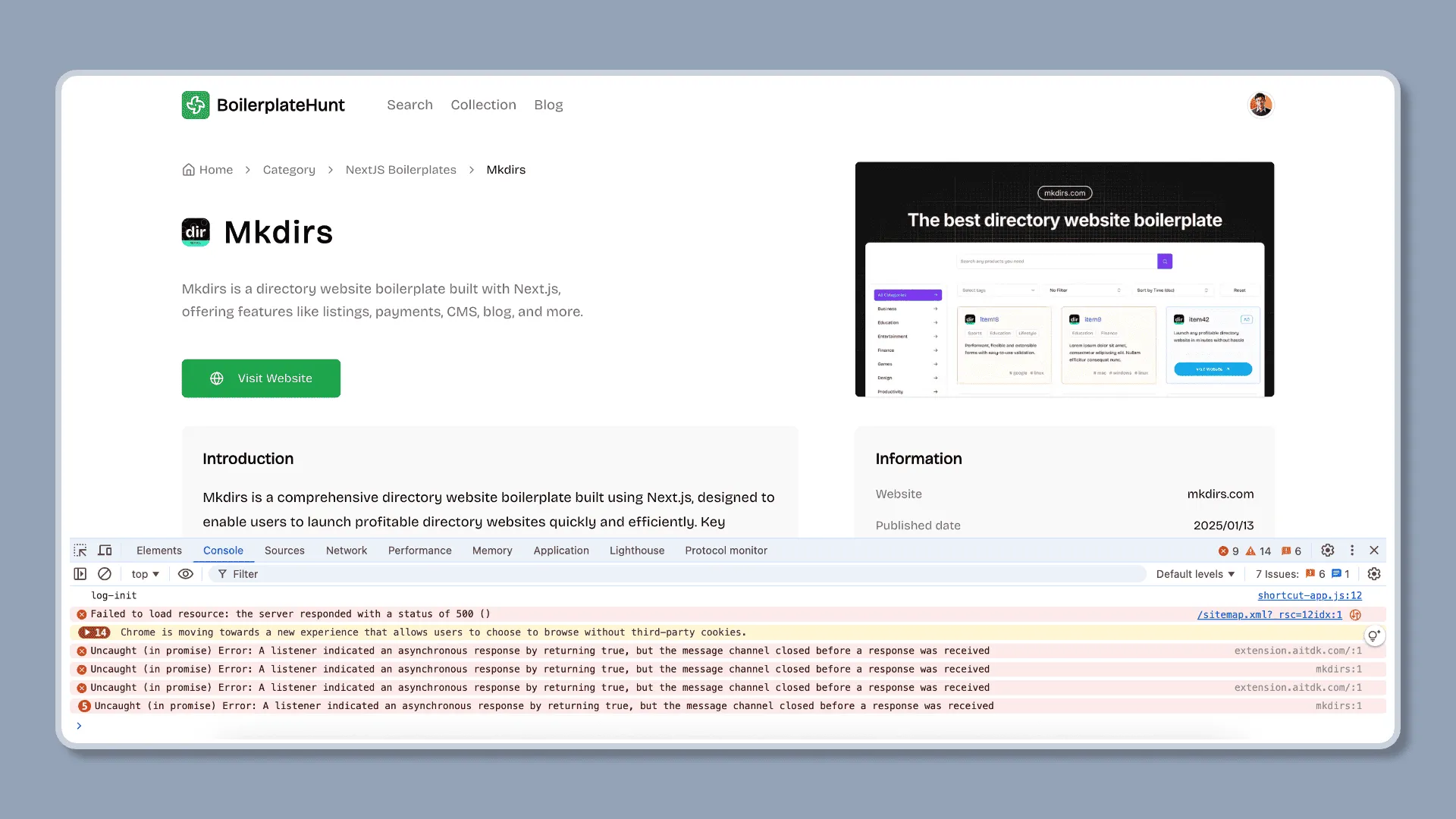Open DevTools settings gear in tab bar
1456x819 pixels.
click(1327, 551)
